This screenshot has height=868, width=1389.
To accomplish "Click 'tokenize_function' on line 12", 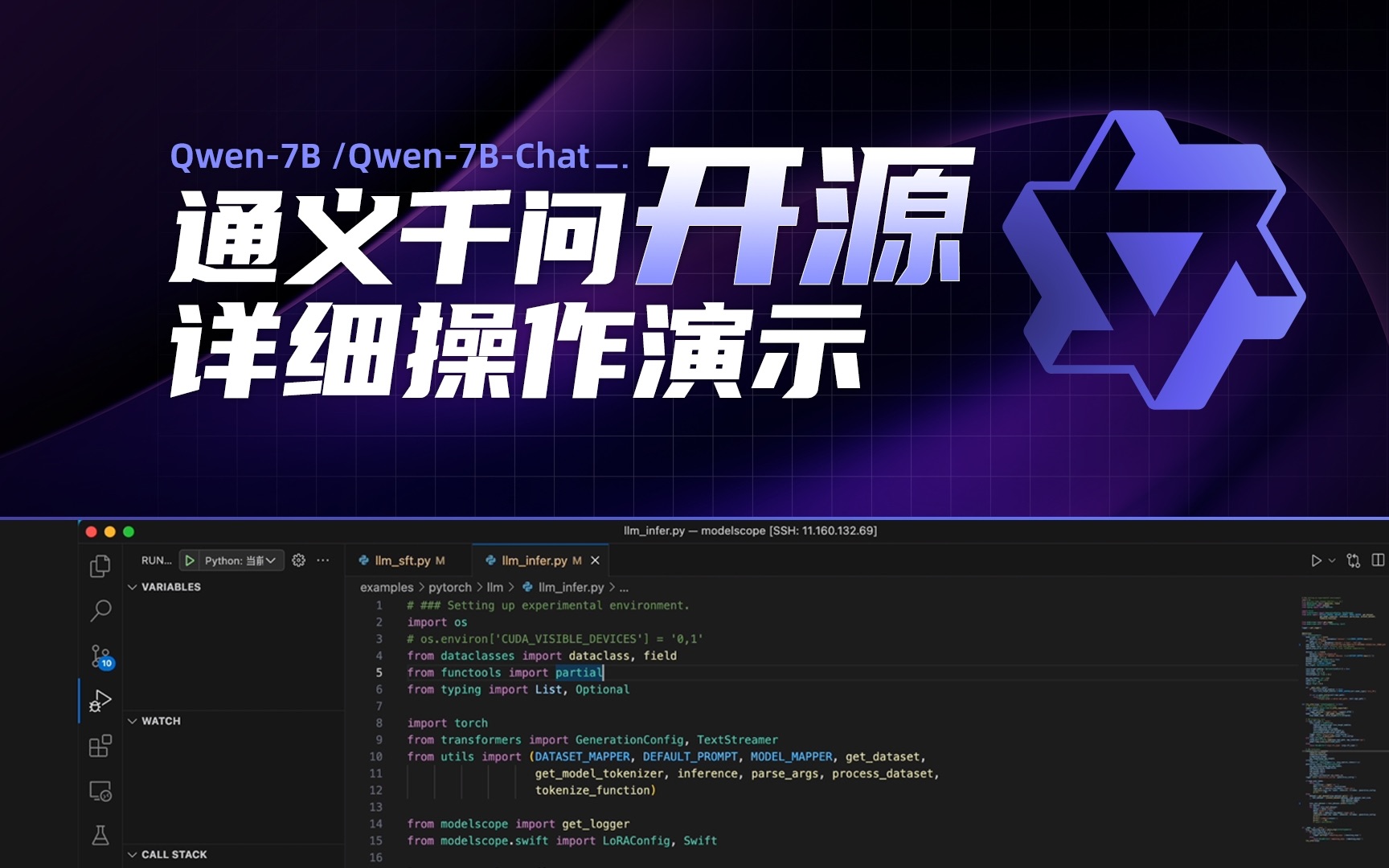I will pyautogui.click(x=592, y=790).
